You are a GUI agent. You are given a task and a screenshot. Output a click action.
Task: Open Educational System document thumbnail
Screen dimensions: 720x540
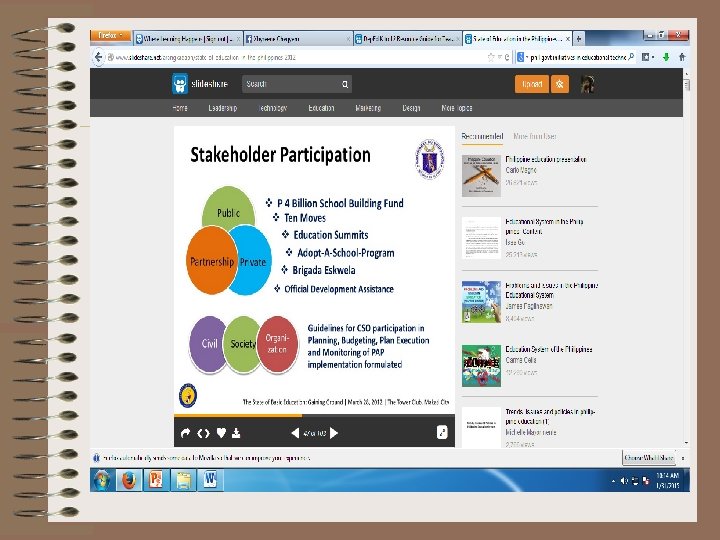(481, 238)
